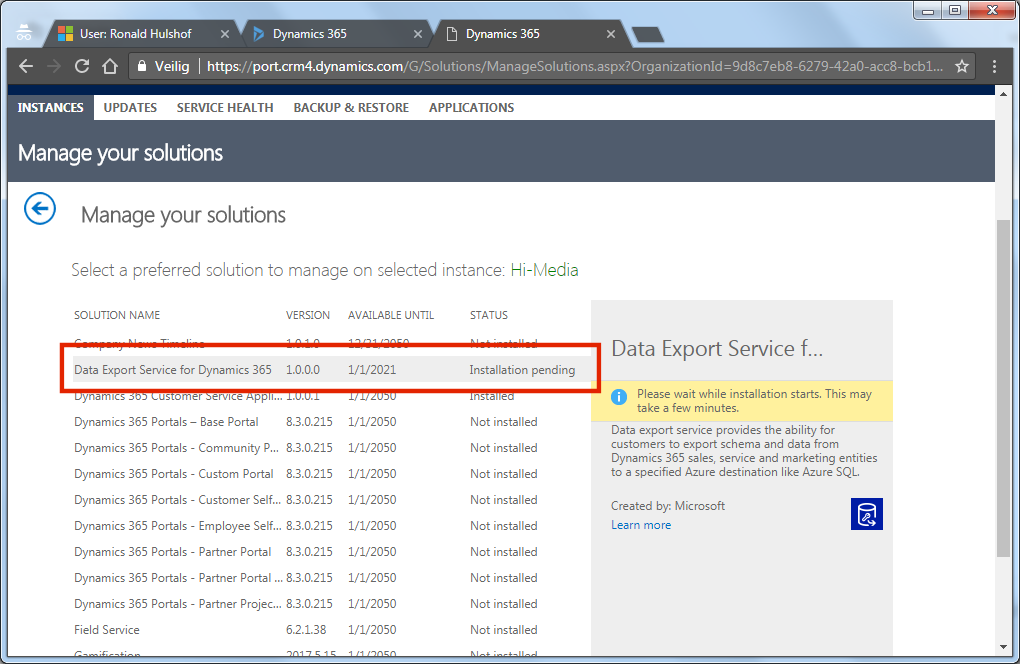1020x664 pixels.
Task: Select Data Export Service for Dynamics 365 row
Action: [x=332, y=369]
